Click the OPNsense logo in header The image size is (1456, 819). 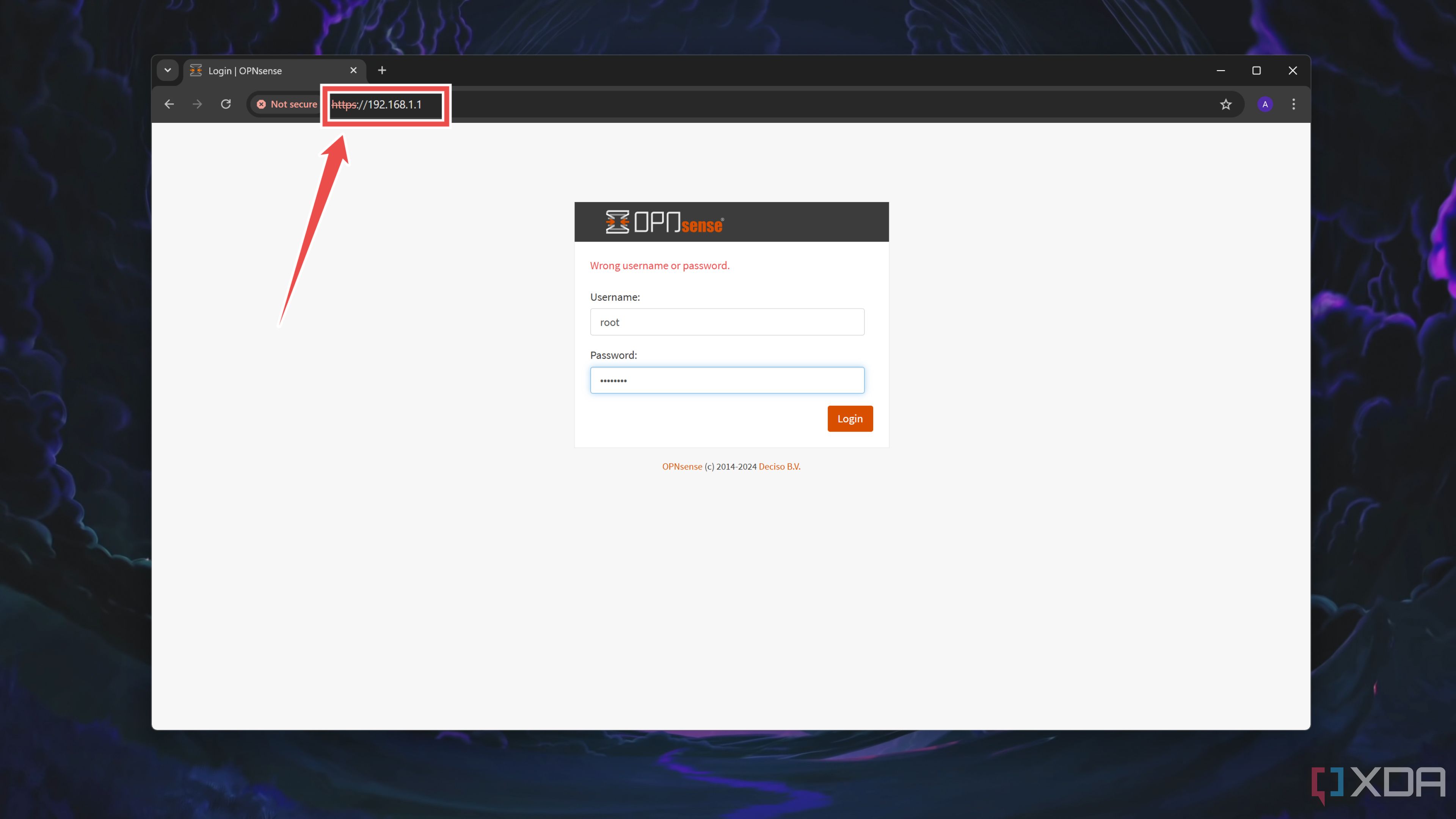[x=665, y=222]
